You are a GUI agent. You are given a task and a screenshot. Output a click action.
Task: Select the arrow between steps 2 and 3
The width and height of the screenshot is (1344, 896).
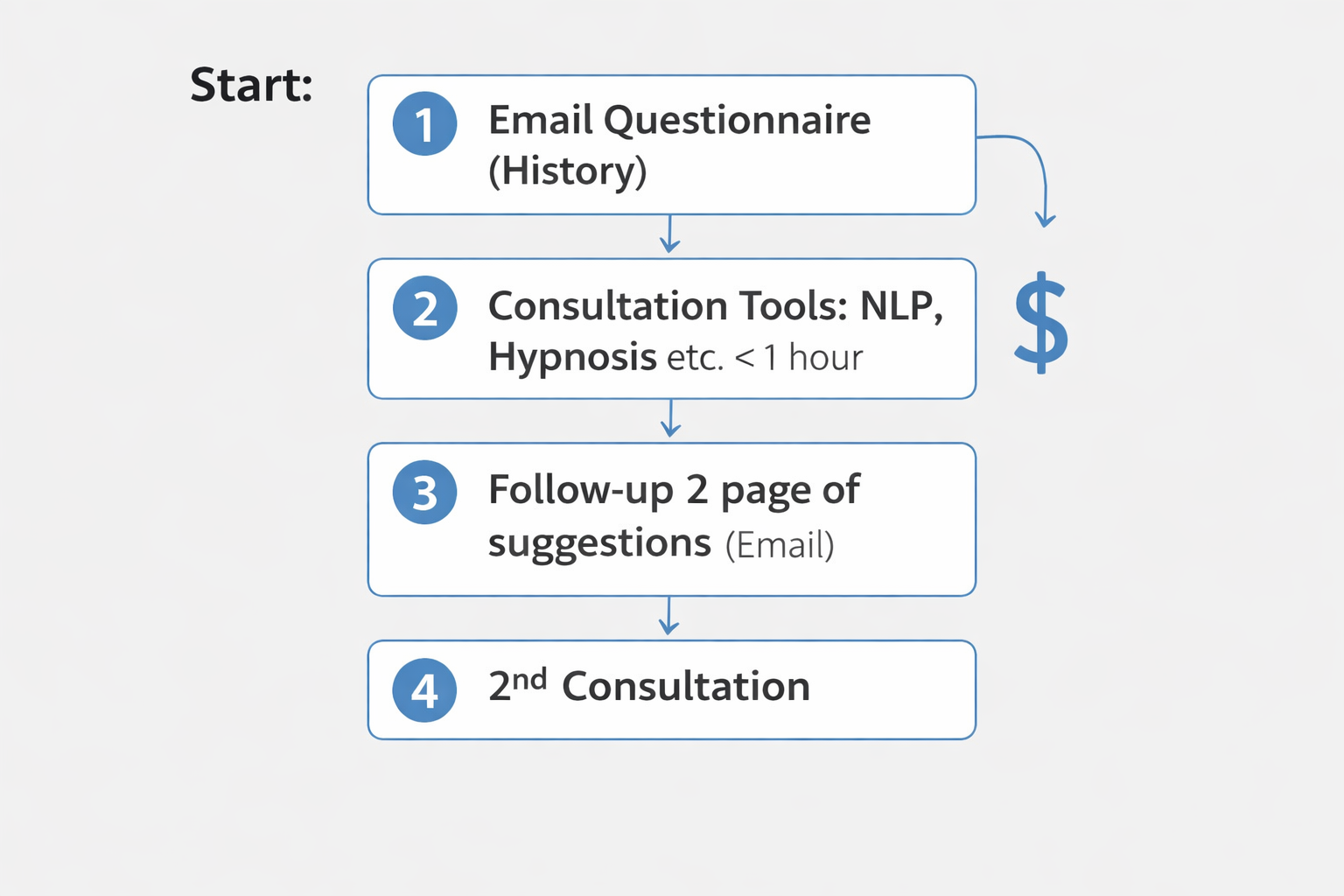click(x=670, y=419)
